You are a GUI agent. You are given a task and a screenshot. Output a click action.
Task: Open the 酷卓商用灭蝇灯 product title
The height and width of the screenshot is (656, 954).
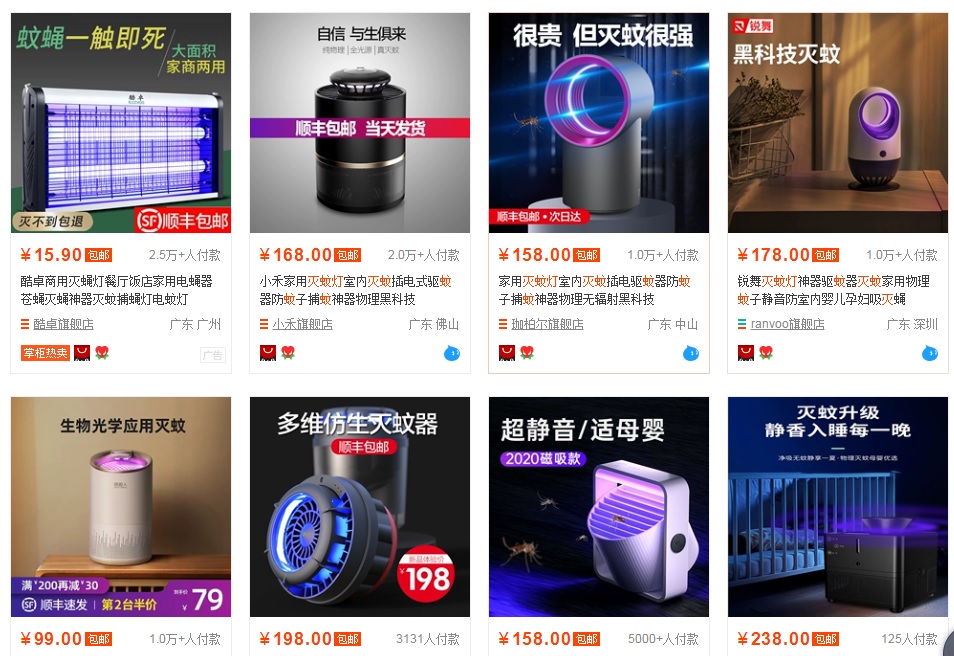click(116, 290)
